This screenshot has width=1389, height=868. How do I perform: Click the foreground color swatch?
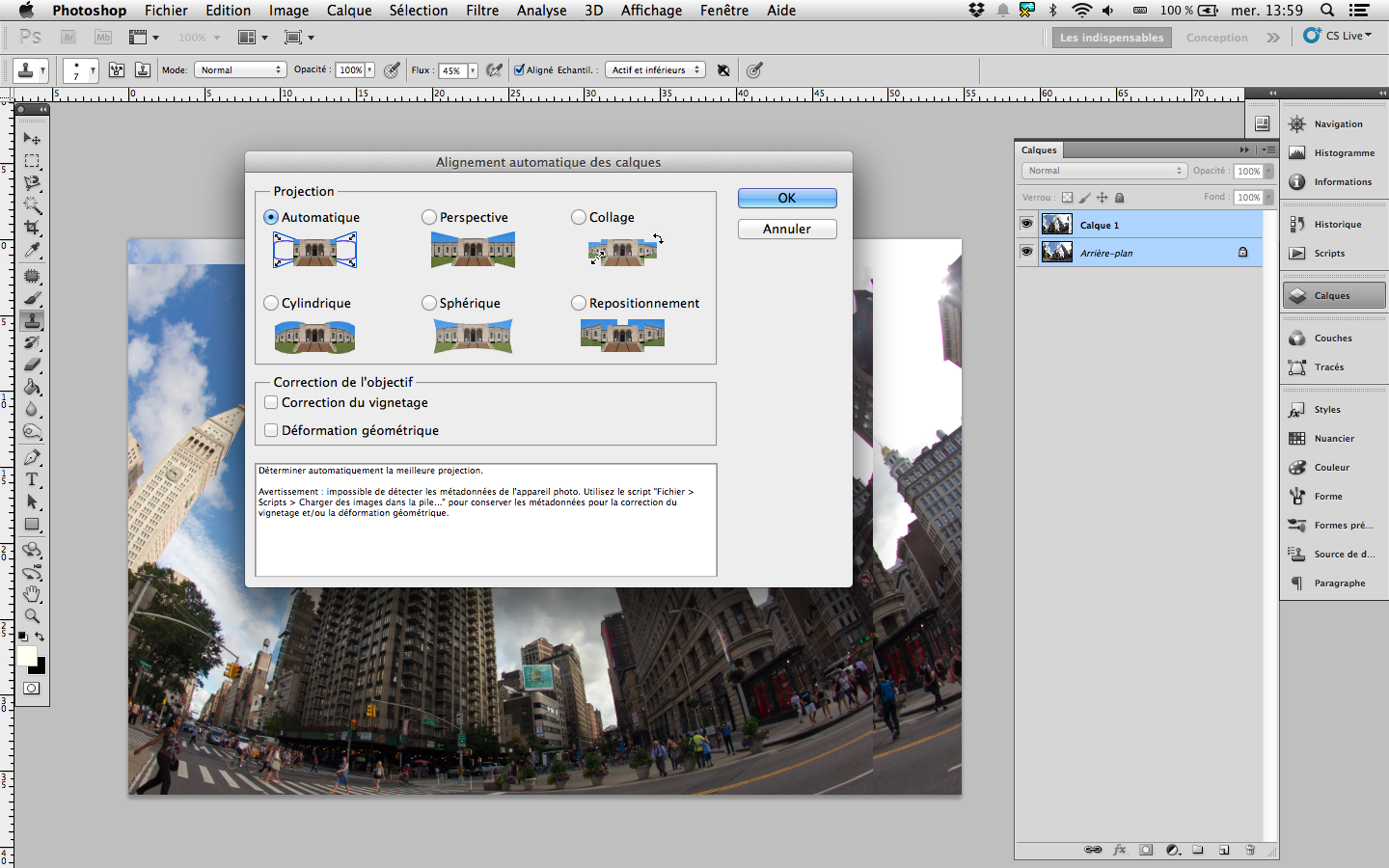click(26, 656)
